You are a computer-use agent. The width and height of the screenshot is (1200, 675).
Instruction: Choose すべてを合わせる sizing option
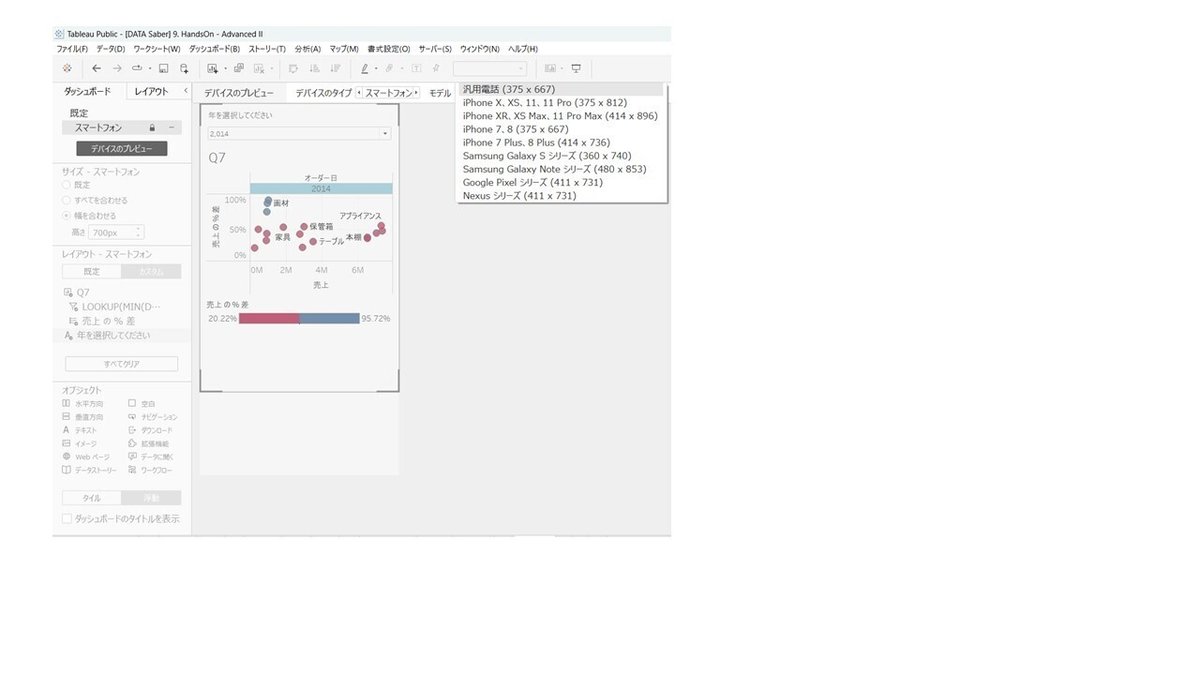pos(64,198)
